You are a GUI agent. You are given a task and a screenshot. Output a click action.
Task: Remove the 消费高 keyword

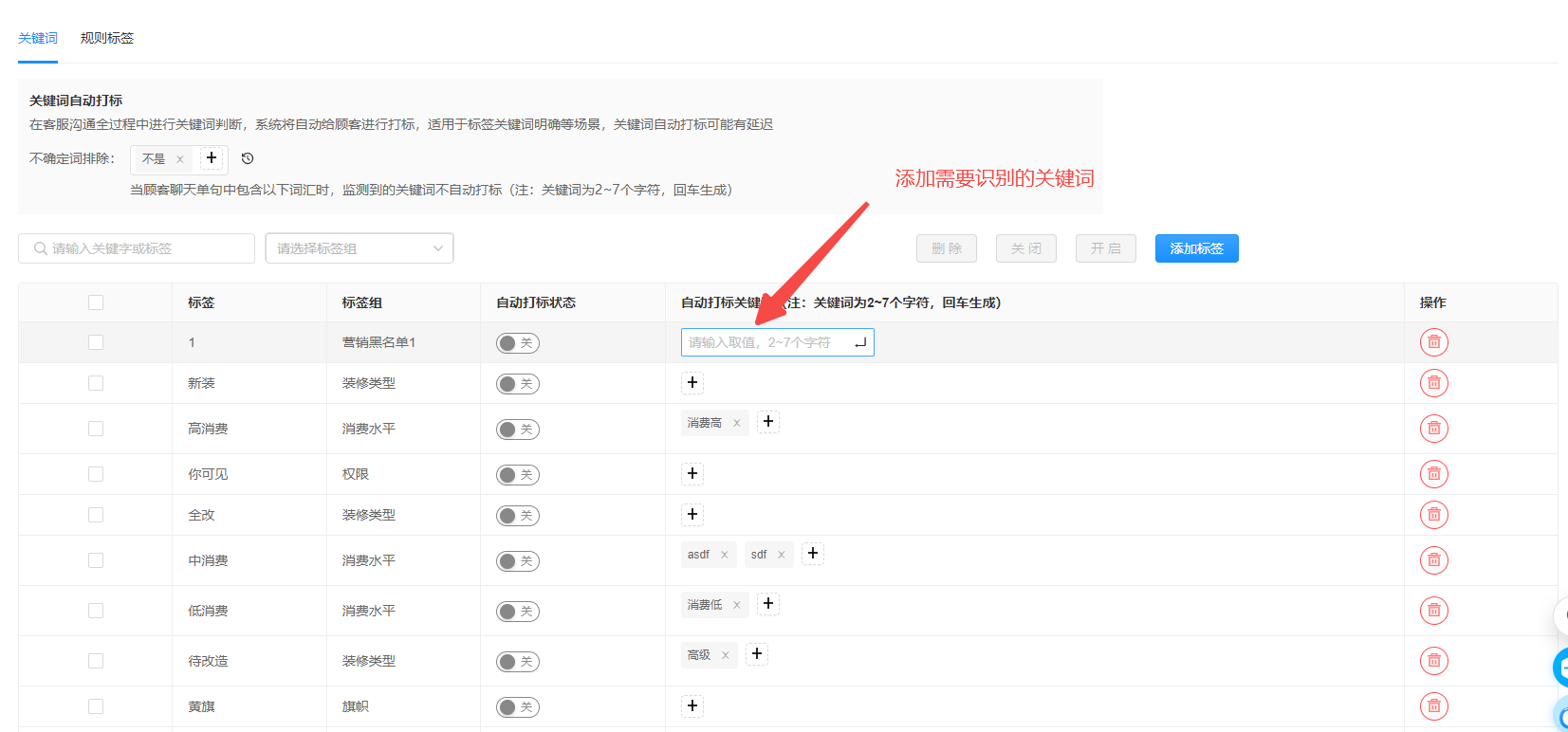pos(737,423)
